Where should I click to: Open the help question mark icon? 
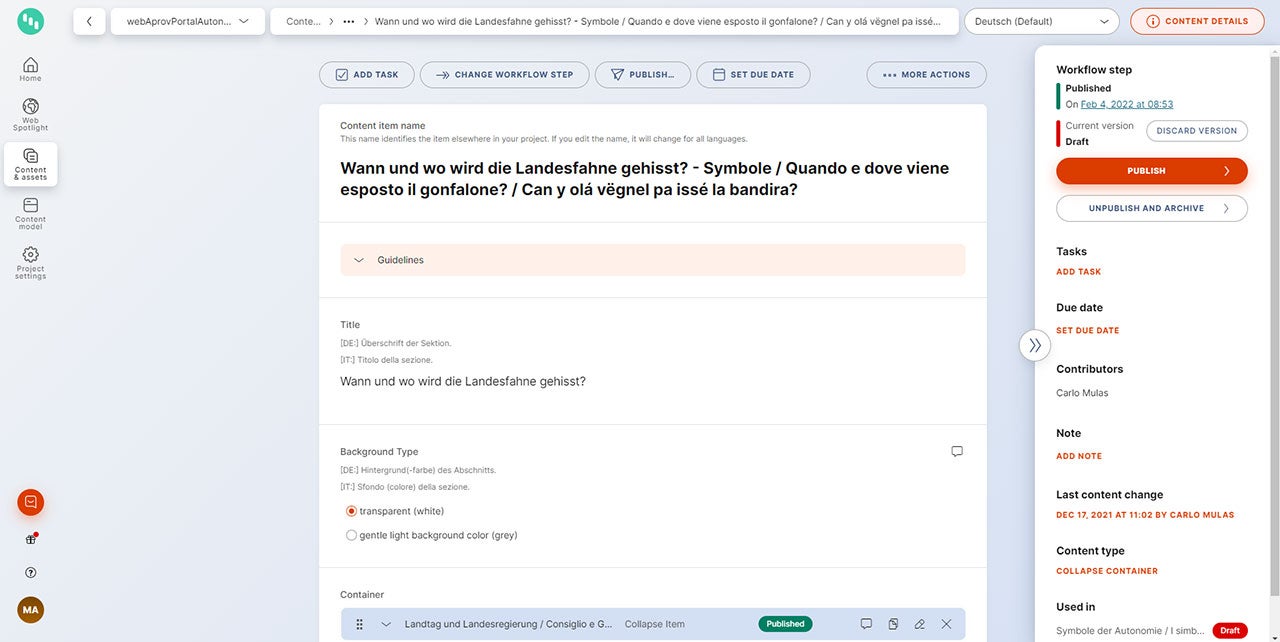coord(30,573)
